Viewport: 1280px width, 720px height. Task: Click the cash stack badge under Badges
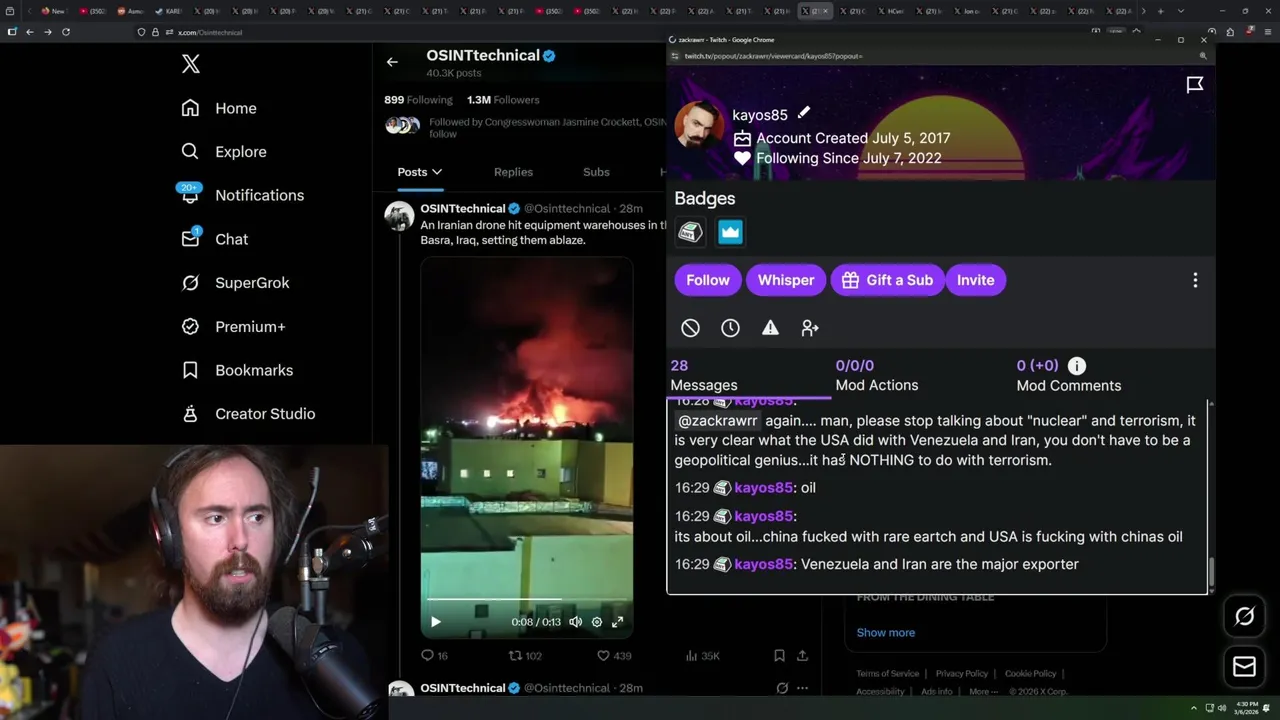coord(690,232)
